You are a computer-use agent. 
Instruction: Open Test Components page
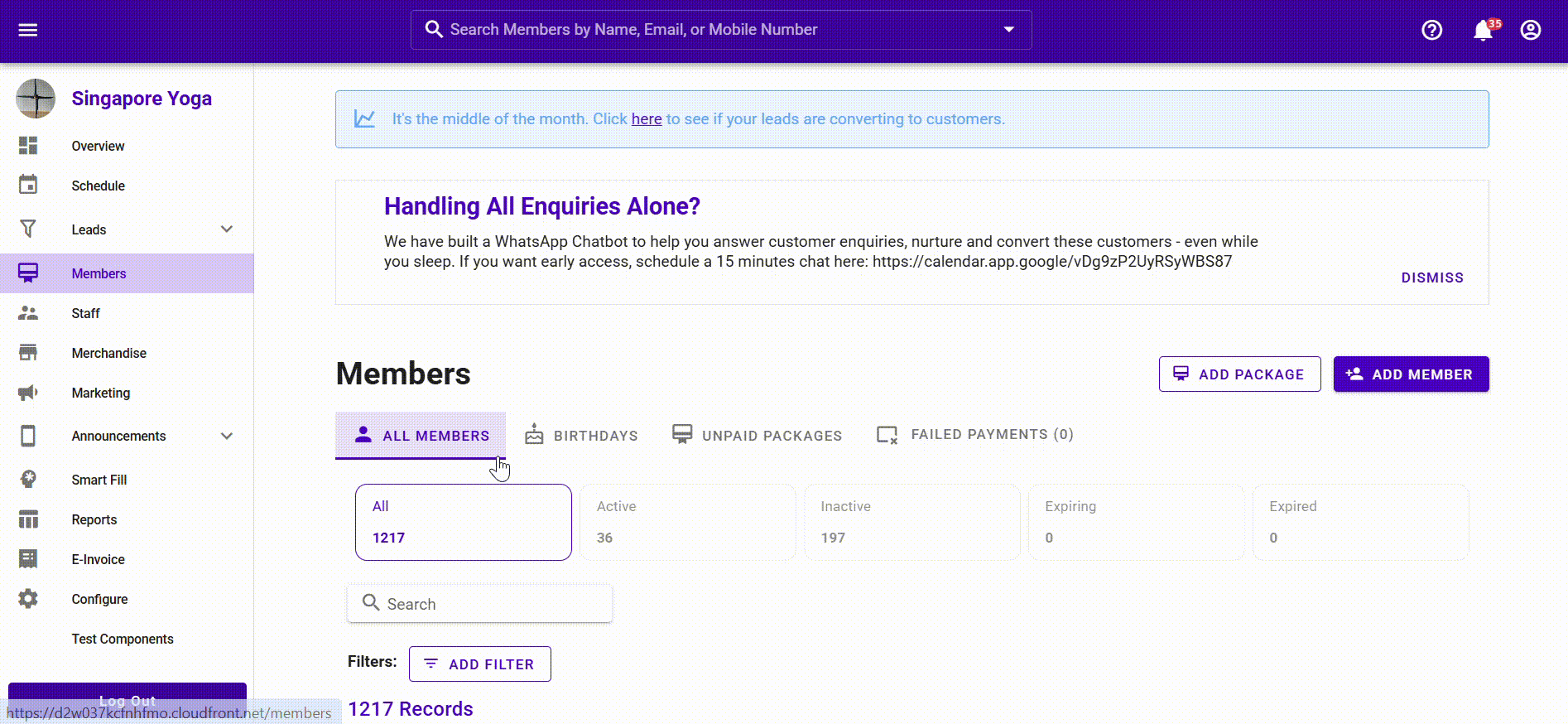[123, 639]
